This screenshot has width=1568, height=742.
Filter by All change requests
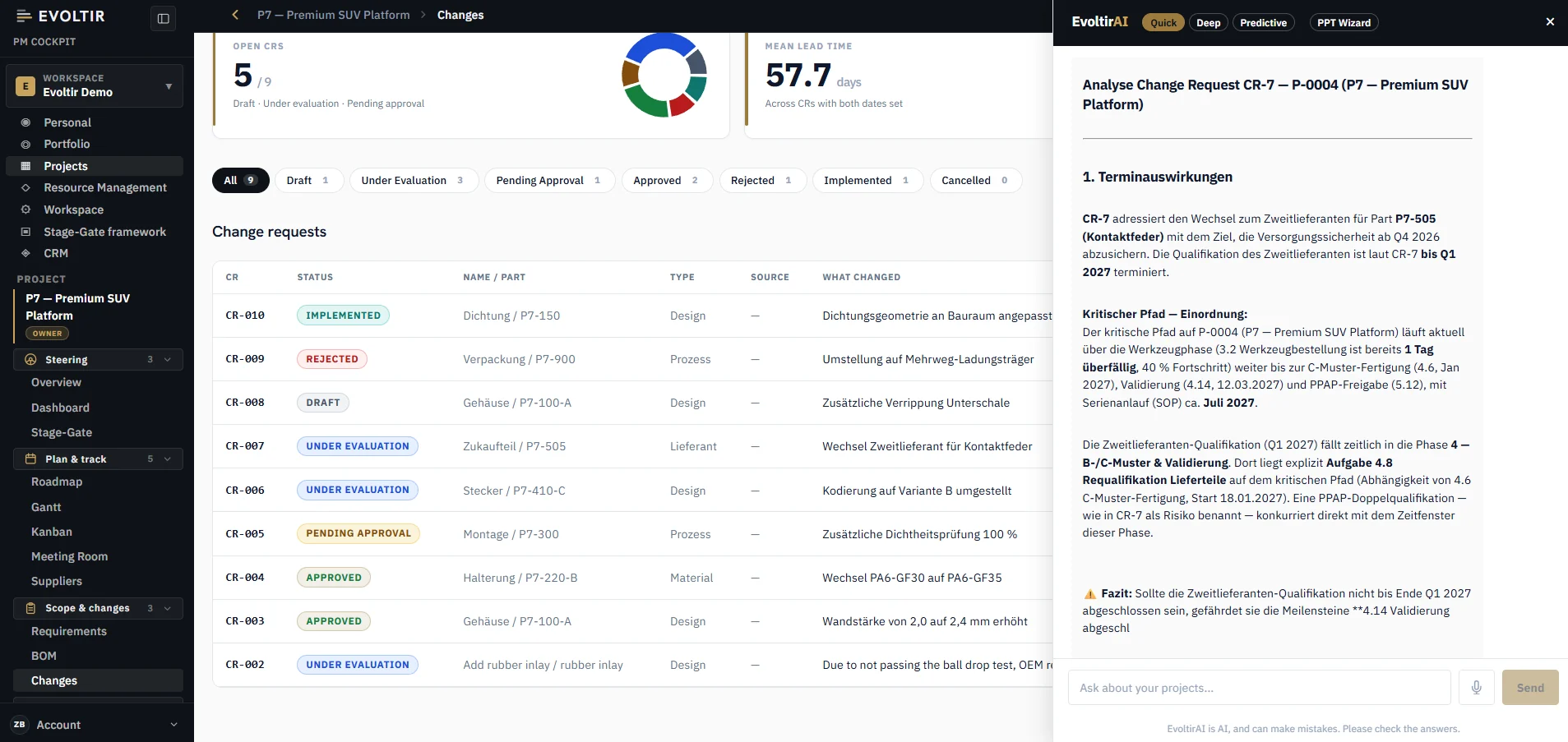point(240,181)
